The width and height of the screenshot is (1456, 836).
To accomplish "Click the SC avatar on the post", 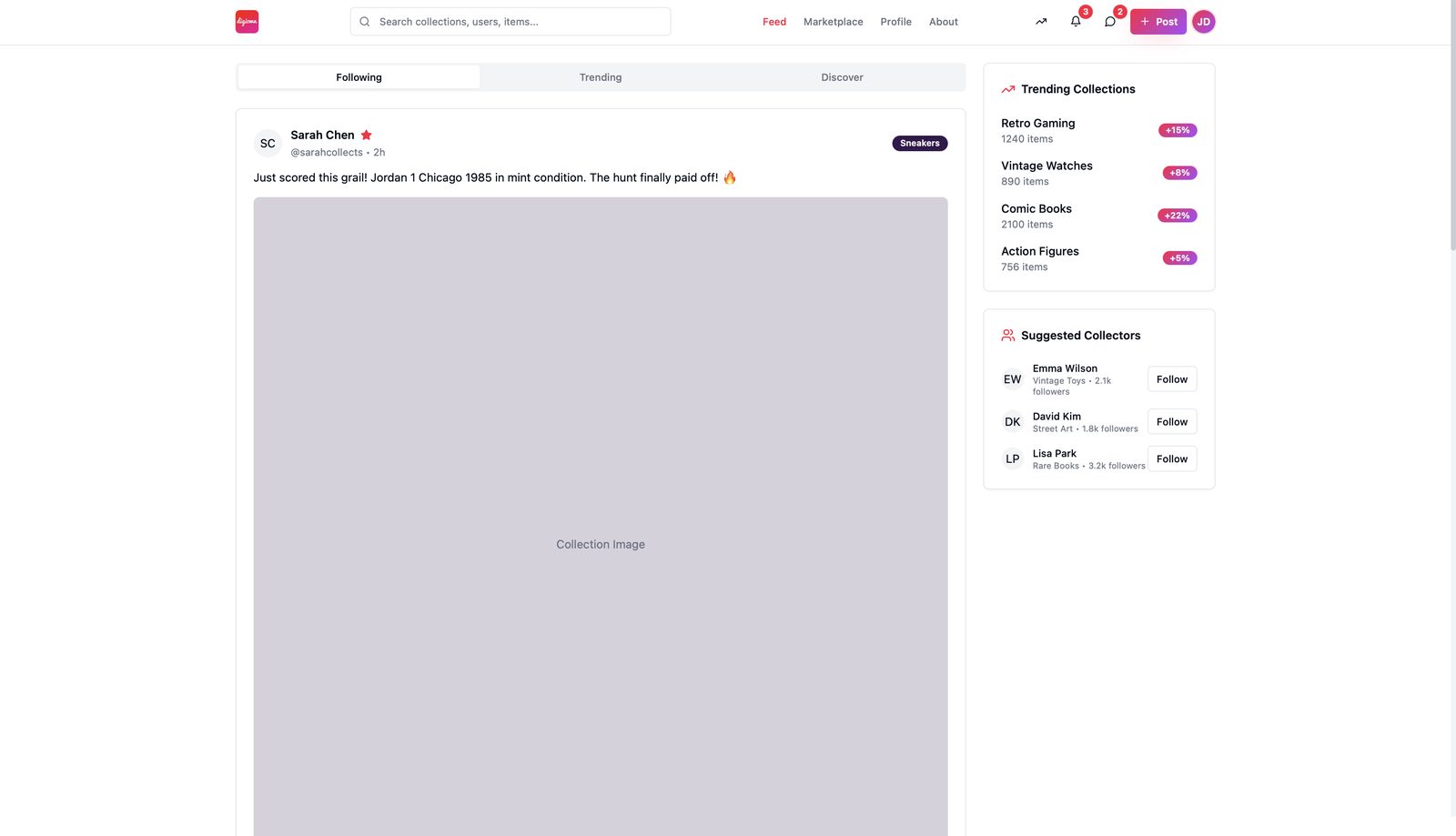I will tap(268, 144).
